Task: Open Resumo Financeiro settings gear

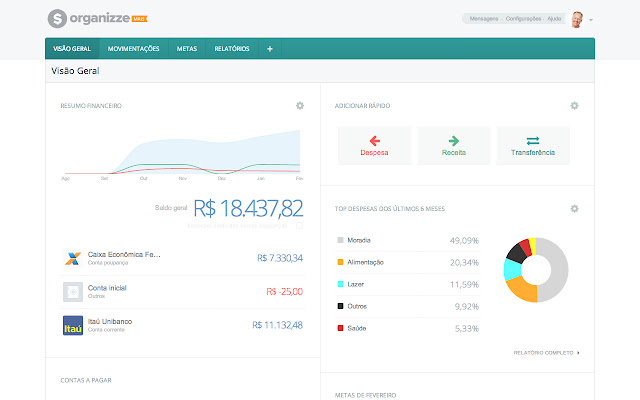Action: click(300, 105)
